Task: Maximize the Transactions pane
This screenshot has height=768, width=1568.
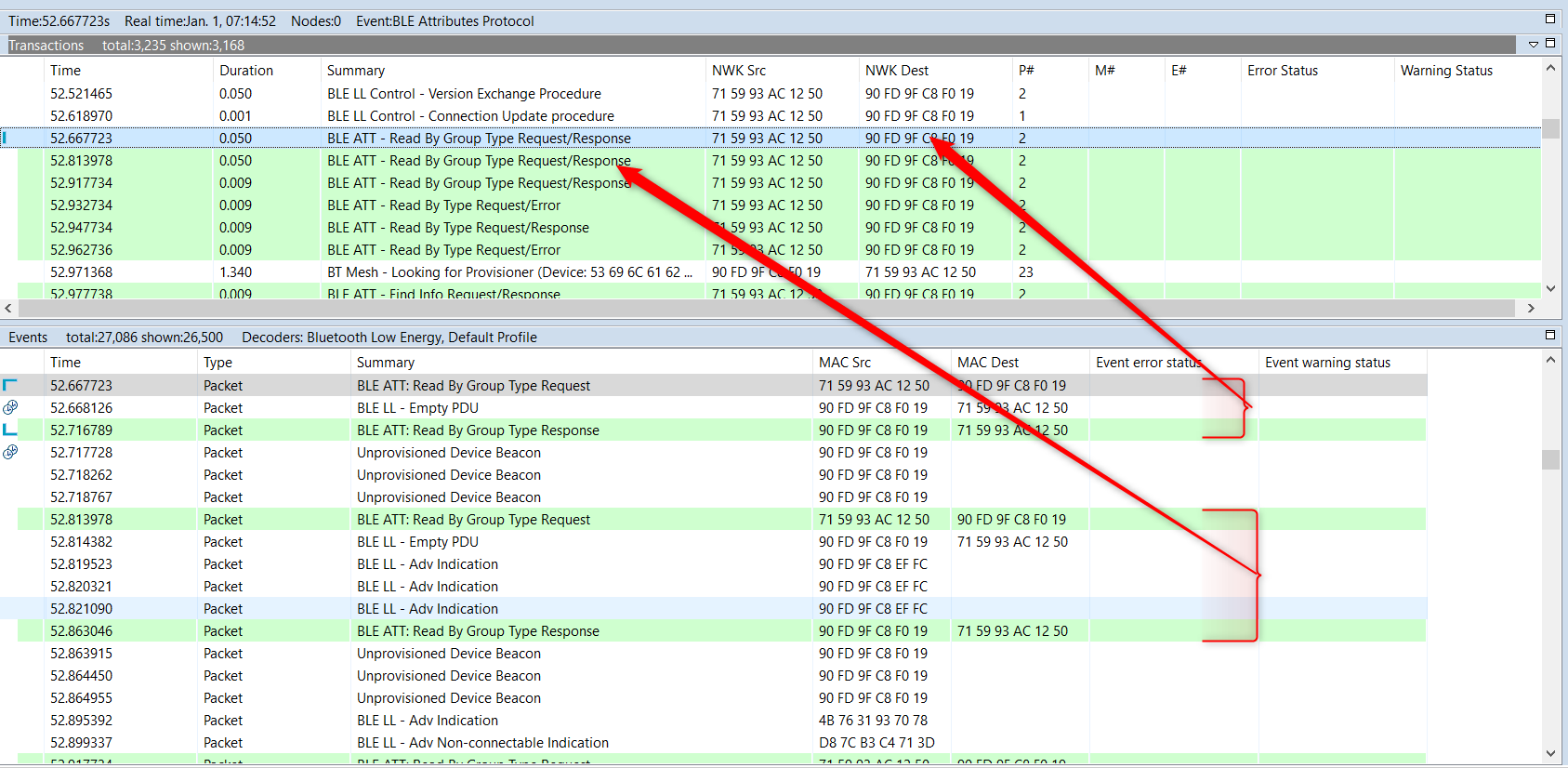Action: 1549,44
